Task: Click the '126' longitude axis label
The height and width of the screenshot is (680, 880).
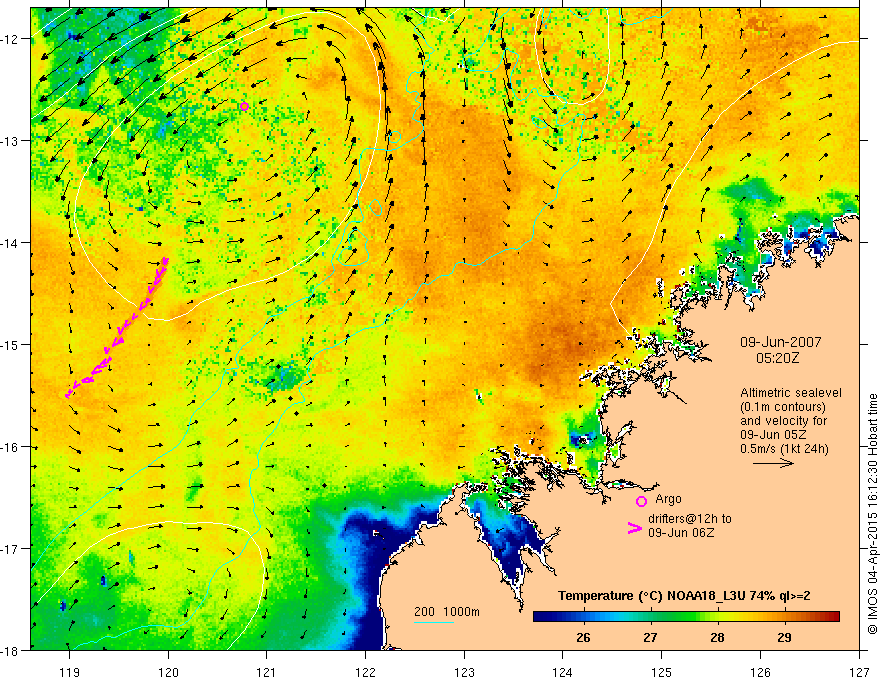Action: 760,672
